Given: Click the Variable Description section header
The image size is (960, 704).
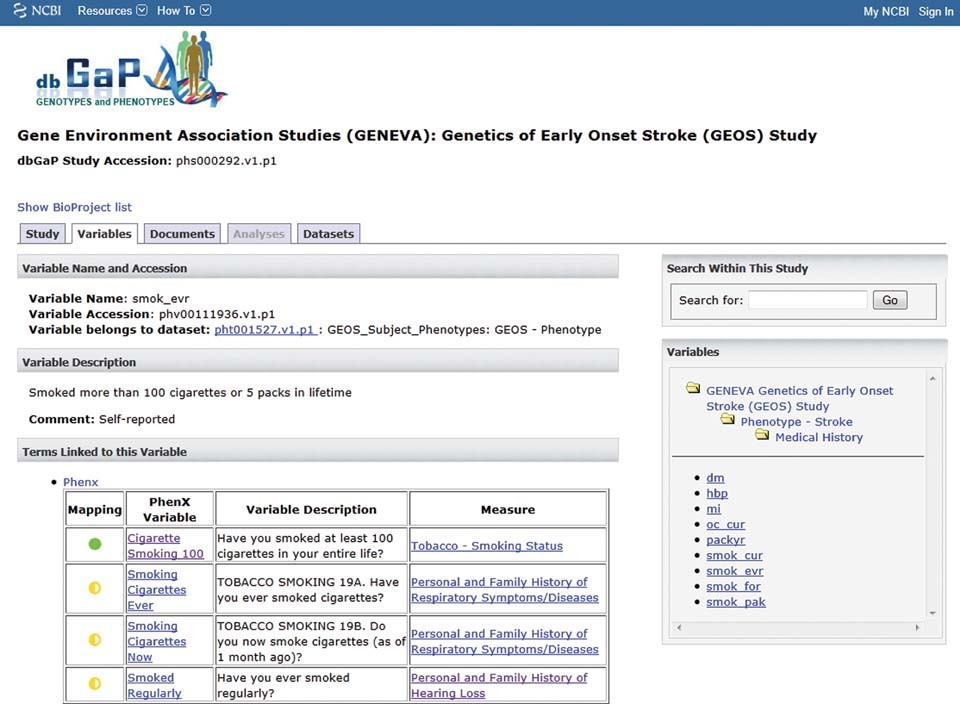Looking at the screenshot, I should coord(318,362).
